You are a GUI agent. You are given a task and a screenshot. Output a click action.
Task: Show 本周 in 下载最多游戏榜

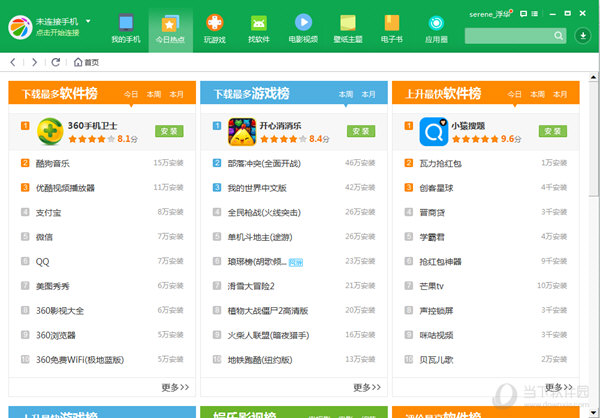(346, 94)
